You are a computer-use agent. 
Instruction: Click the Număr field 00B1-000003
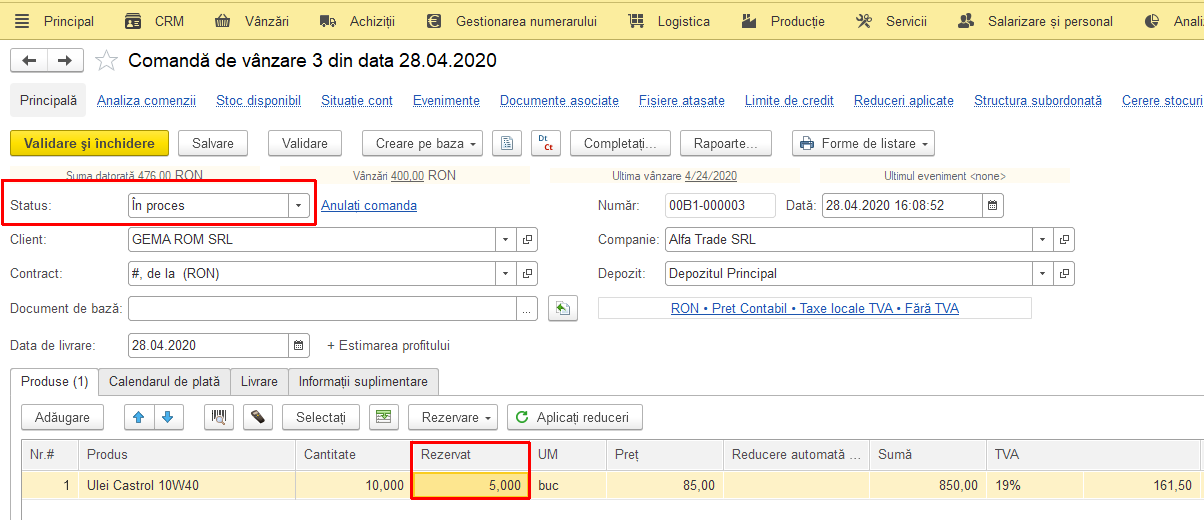720,206
